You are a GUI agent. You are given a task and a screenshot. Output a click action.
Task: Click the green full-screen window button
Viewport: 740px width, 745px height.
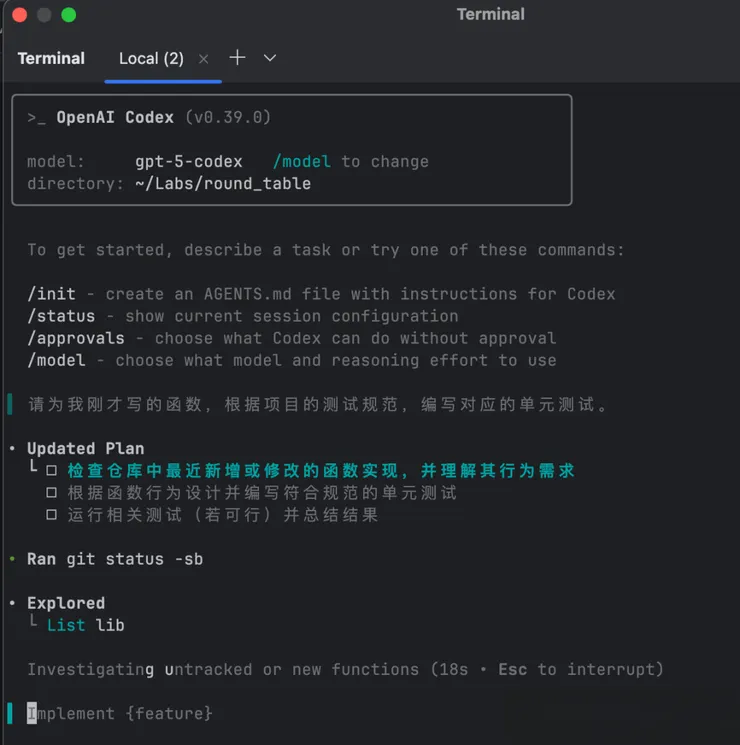68,15
